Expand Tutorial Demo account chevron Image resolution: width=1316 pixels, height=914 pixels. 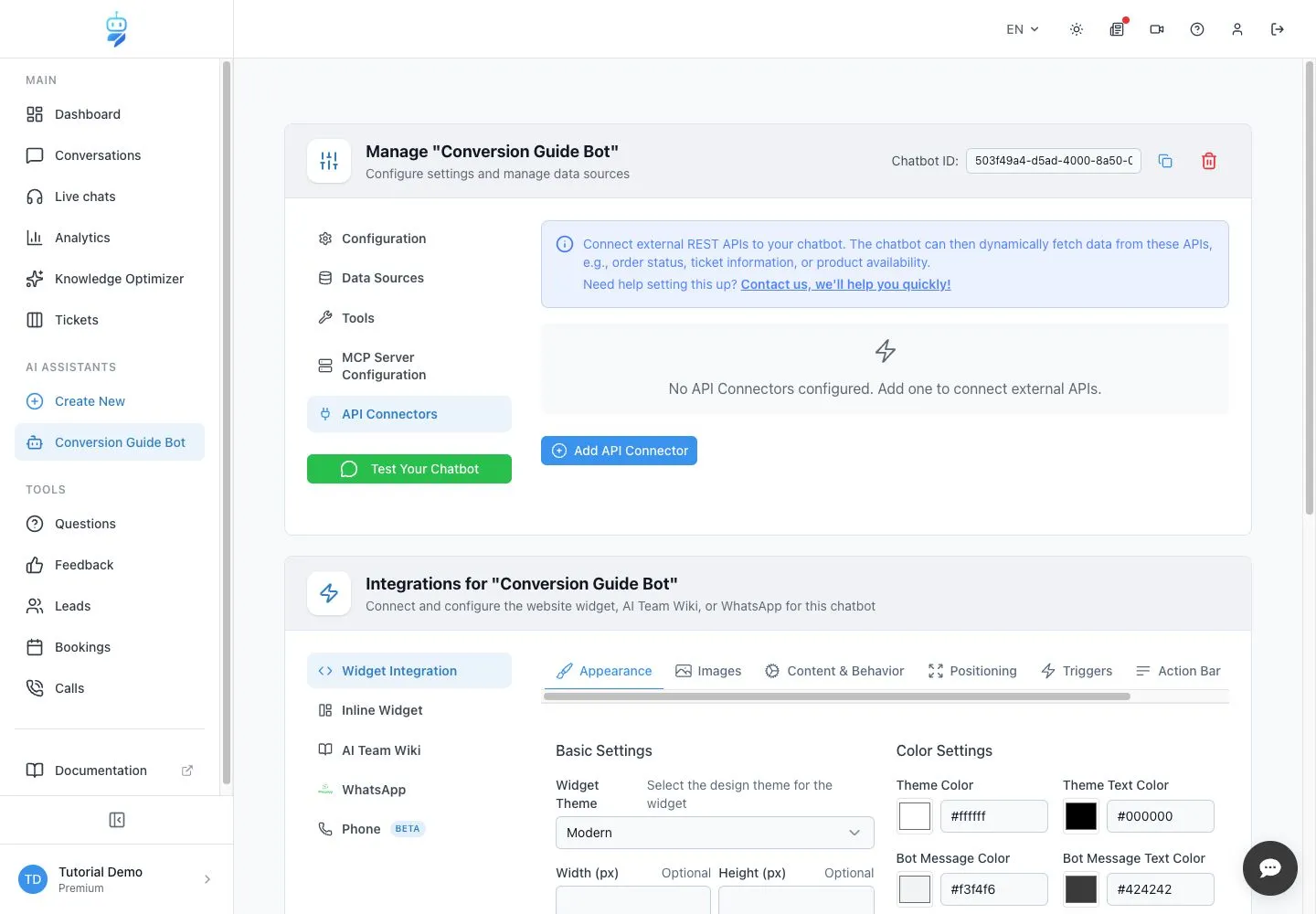coord(207,879)
